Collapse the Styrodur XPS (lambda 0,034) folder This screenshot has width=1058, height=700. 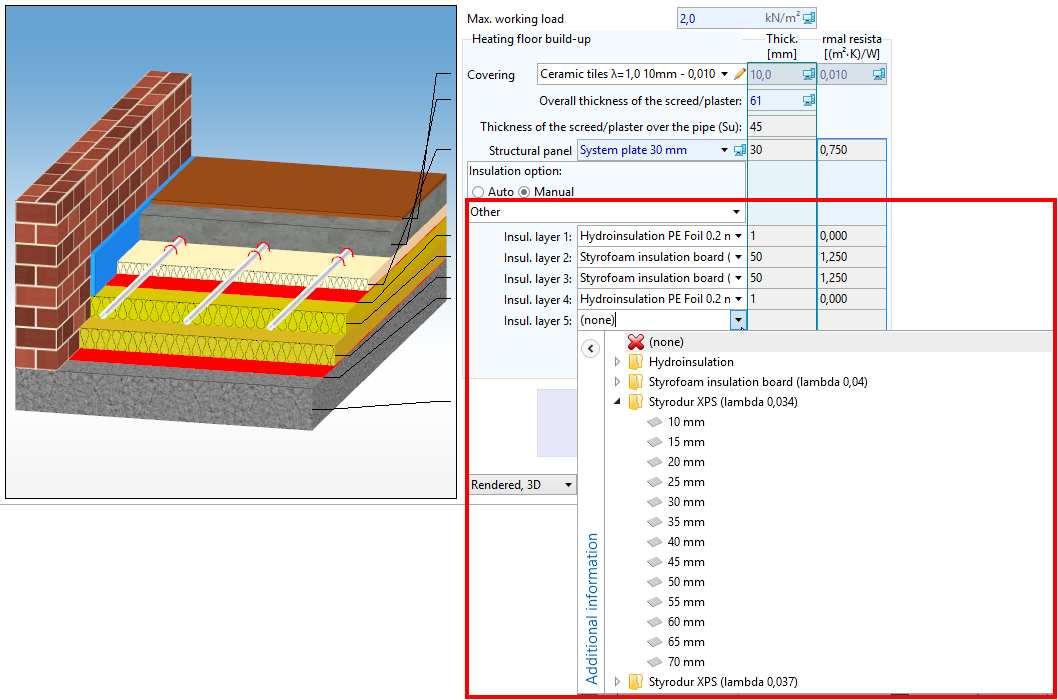click(617, 402)
